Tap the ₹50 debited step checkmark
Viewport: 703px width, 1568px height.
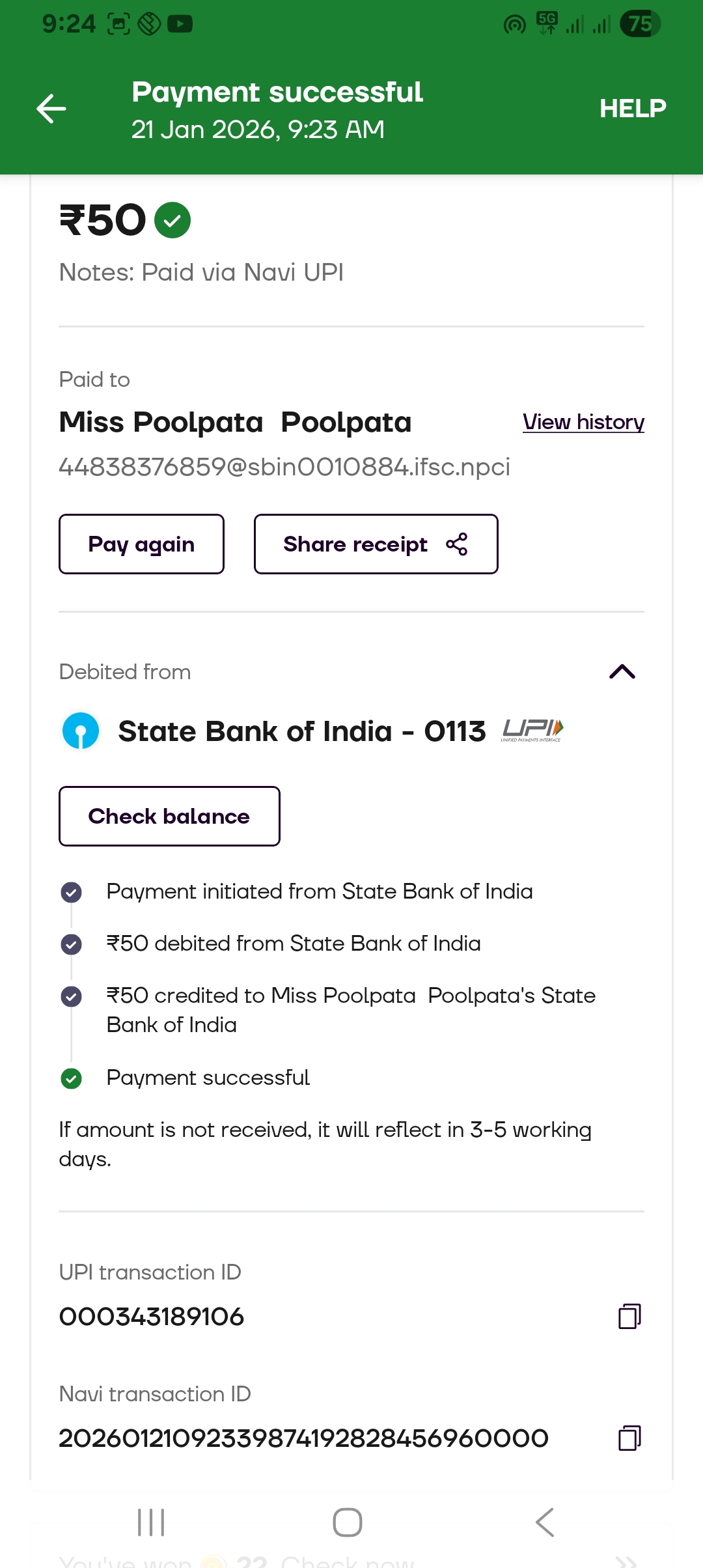71,944
